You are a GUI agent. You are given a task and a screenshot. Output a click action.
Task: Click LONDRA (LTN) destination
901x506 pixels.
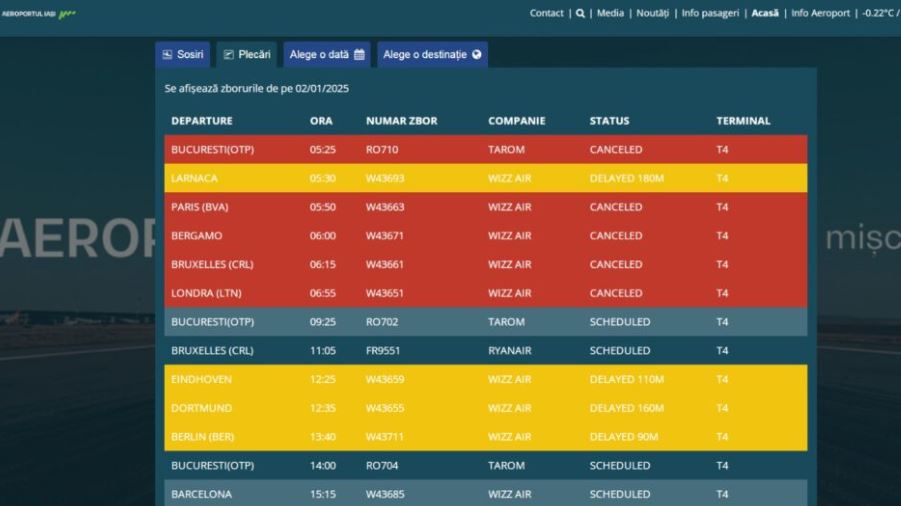pos(206,293)
